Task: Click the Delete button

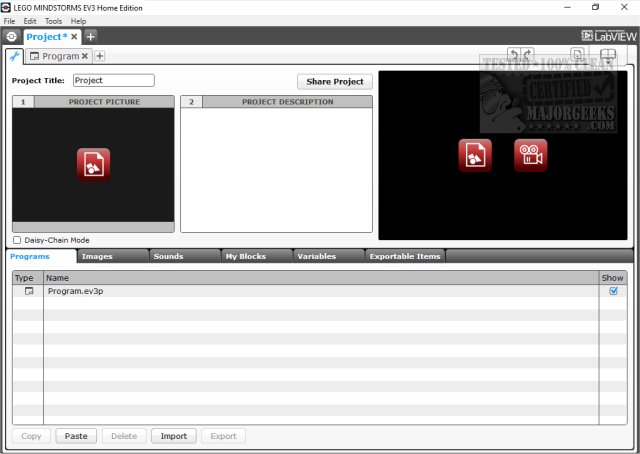Action: coord(124,436)
